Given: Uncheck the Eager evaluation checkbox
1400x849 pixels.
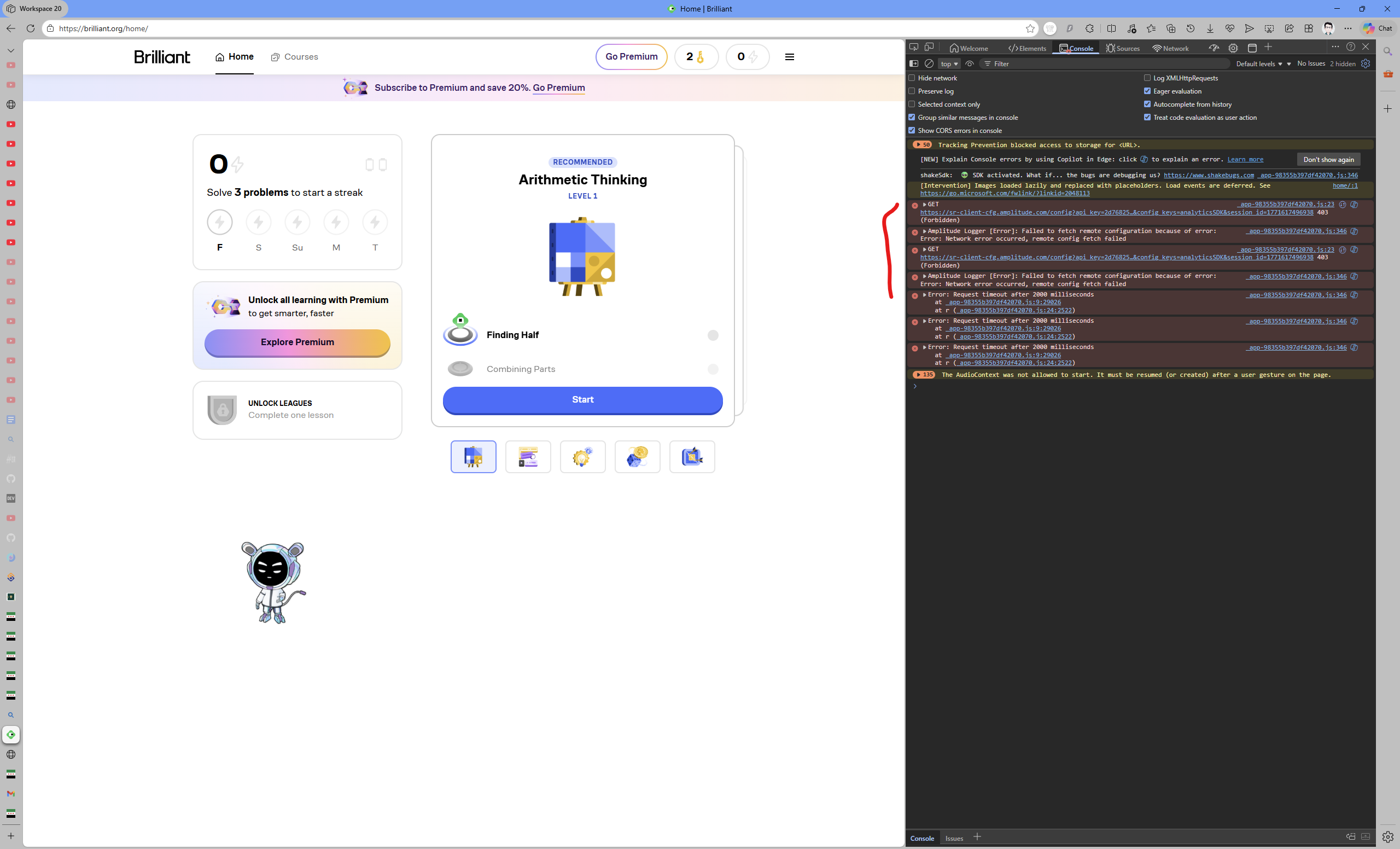Looking at the screenshot, I should click(x=1147, y=91).
